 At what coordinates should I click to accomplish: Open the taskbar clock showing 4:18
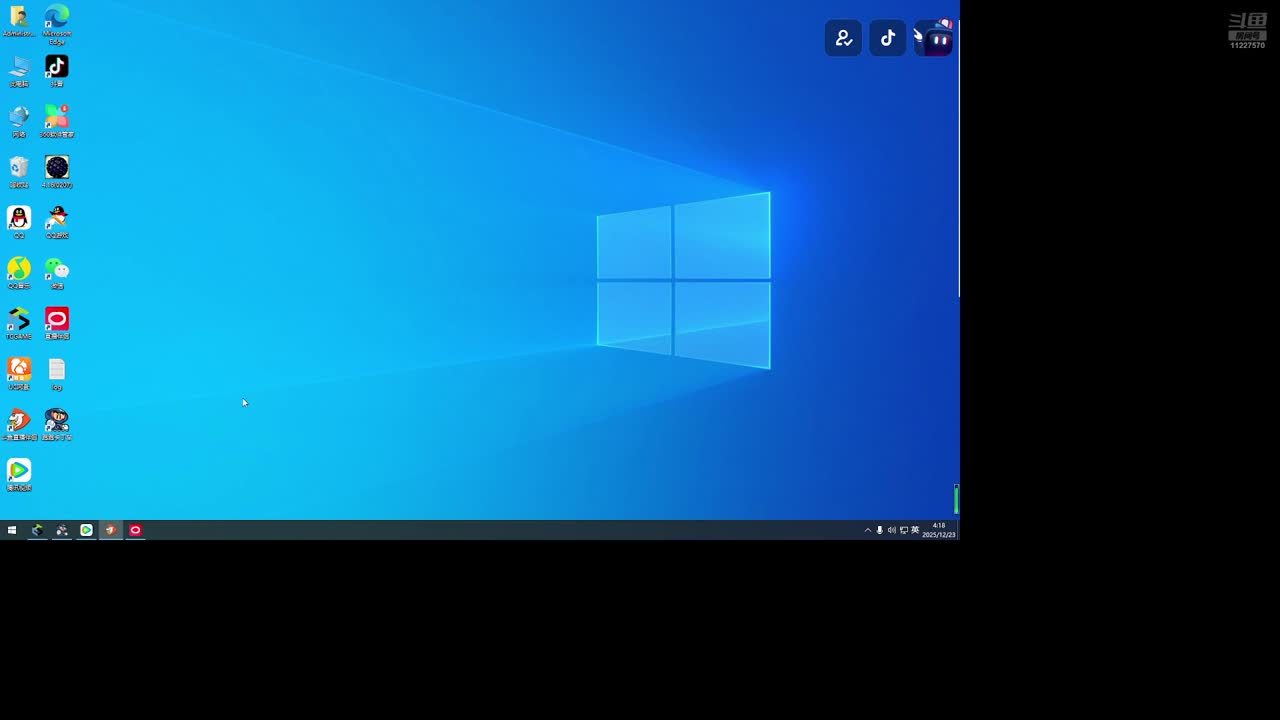939,530
